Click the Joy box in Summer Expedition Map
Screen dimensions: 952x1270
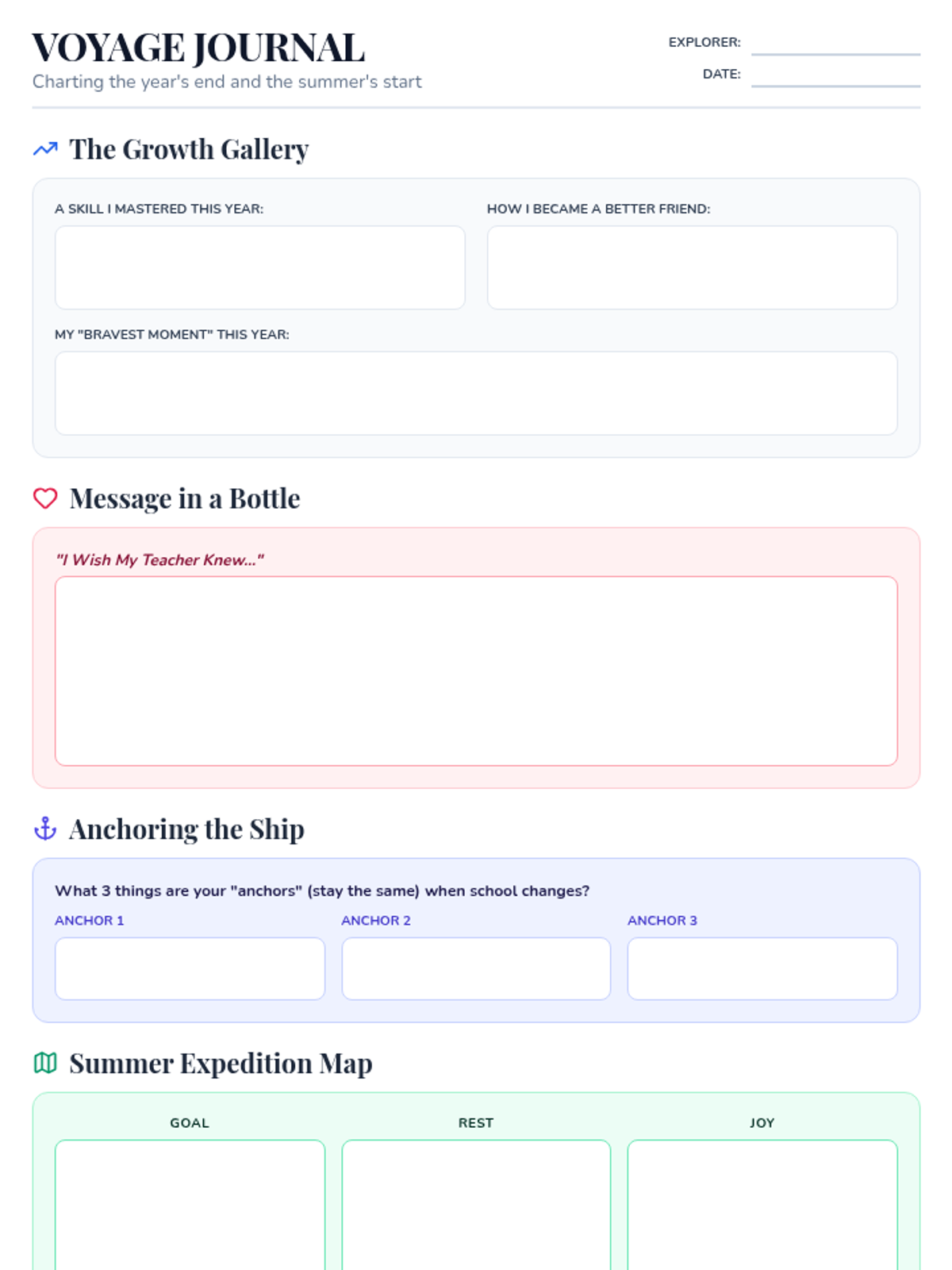(762, 1205)
